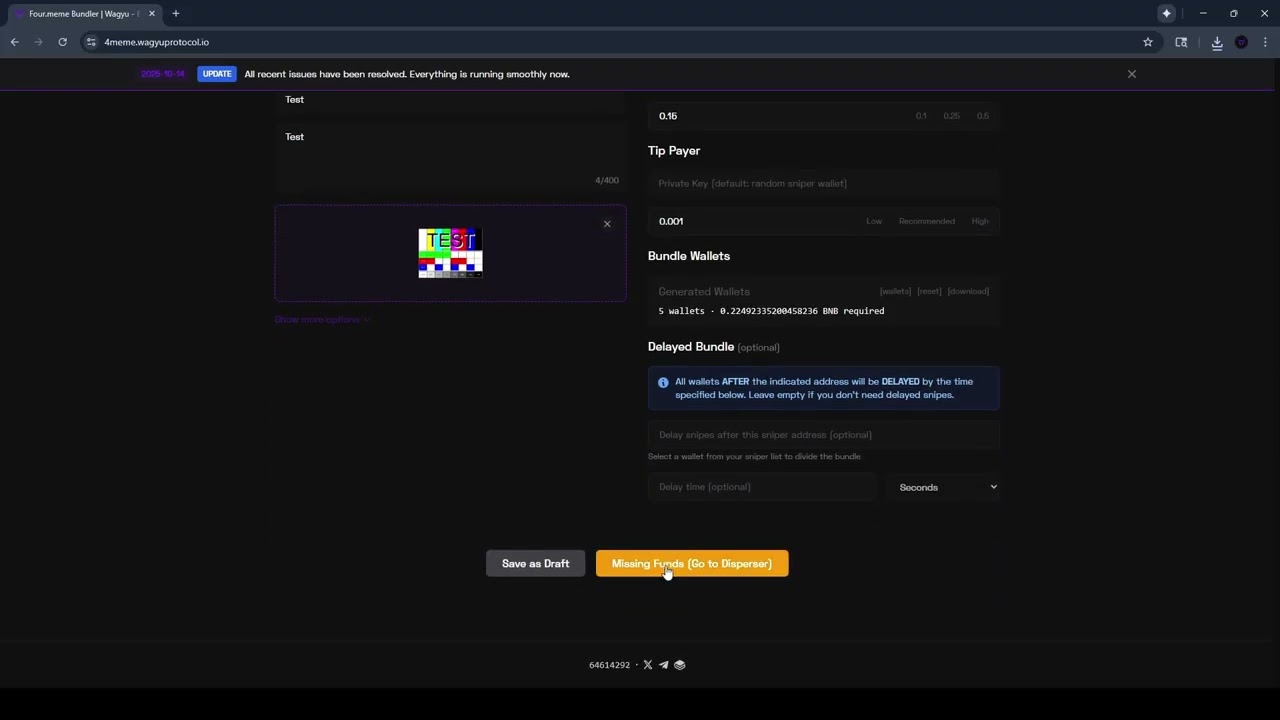The image size is (1280, 720).
Task: Open the Telegram link in footer
Action: (663, 665)
